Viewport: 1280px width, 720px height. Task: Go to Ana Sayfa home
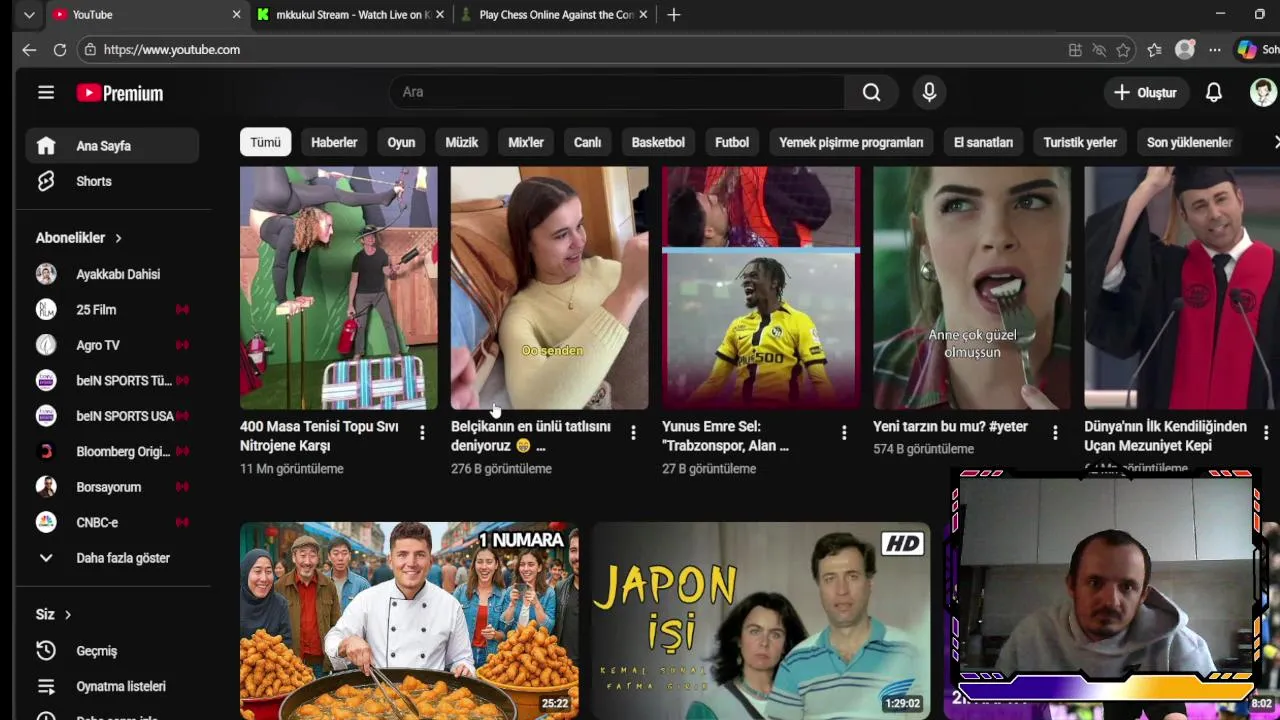(112, 146)
